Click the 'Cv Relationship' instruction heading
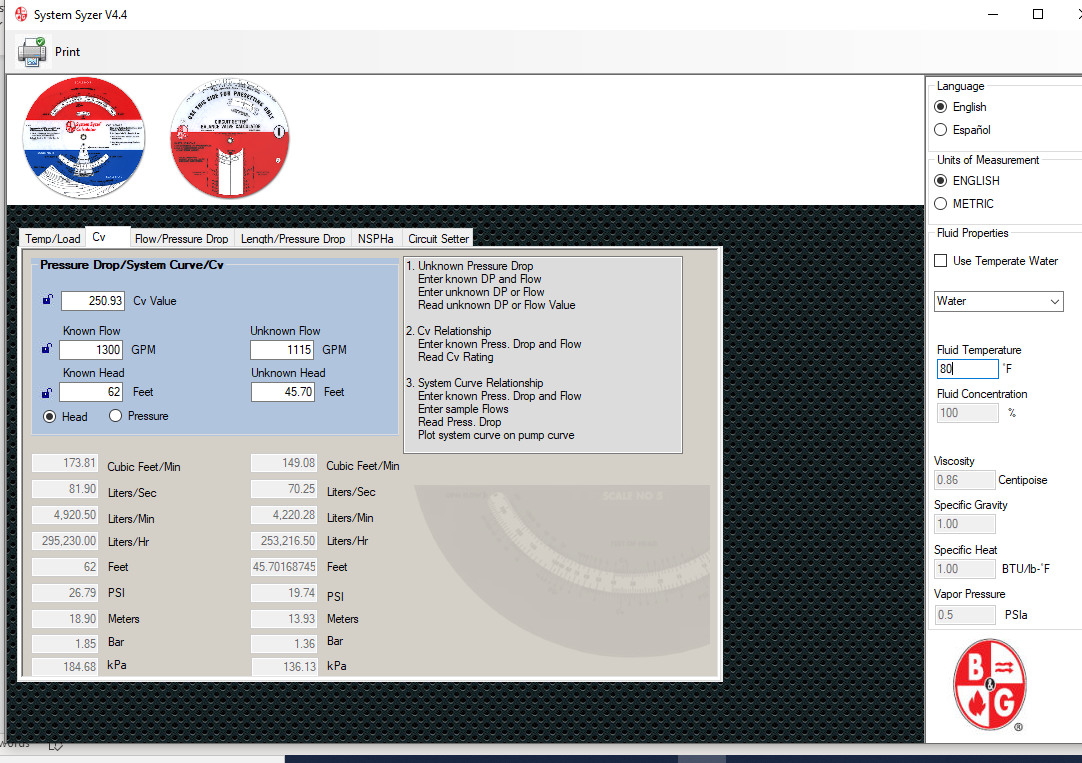1082x763 pixels. (x=454, y=331)
